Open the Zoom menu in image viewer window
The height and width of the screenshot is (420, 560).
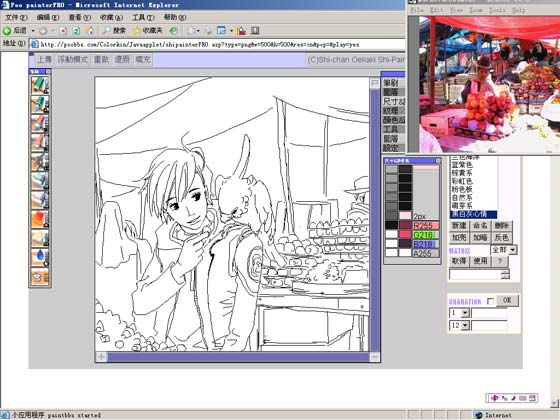pos(476,10)
